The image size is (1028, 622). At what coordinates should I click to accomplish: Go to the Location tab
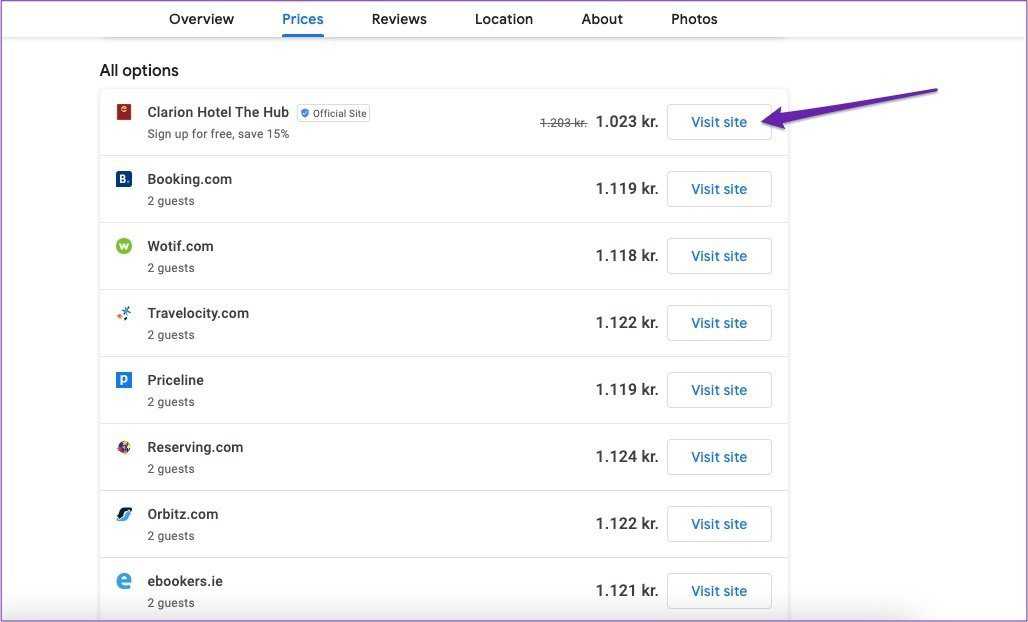click(504, 19)
